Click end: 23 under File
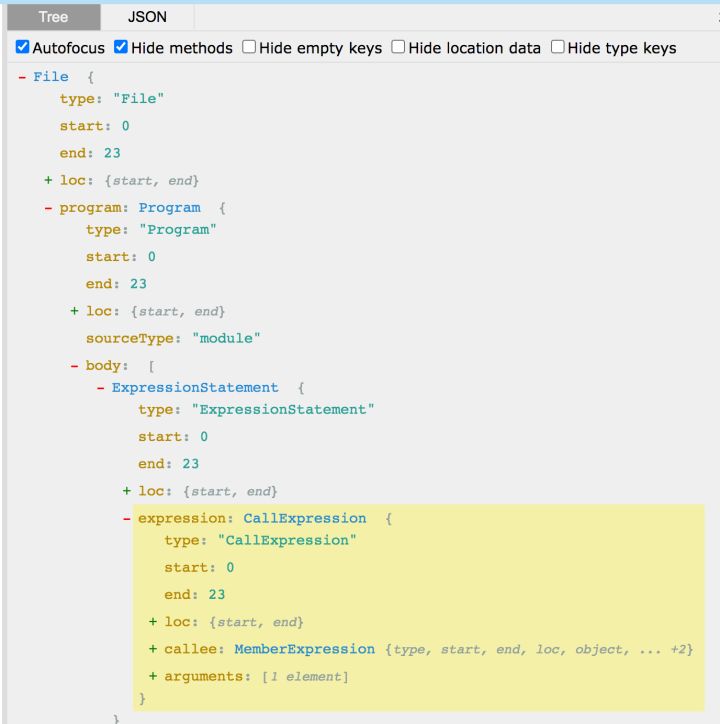Image resolution: width=720 pixels, height=724 pixels. coord(90,153)
